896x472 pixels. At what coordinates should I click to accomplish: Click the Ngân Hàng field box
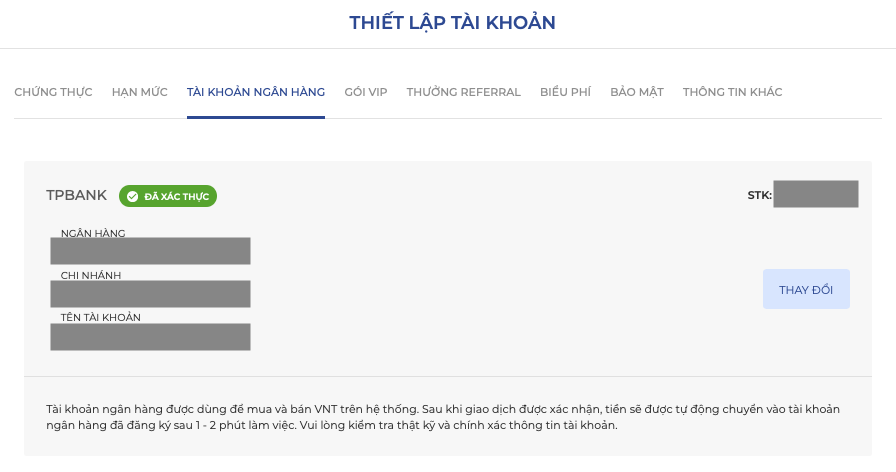(150, 251)
